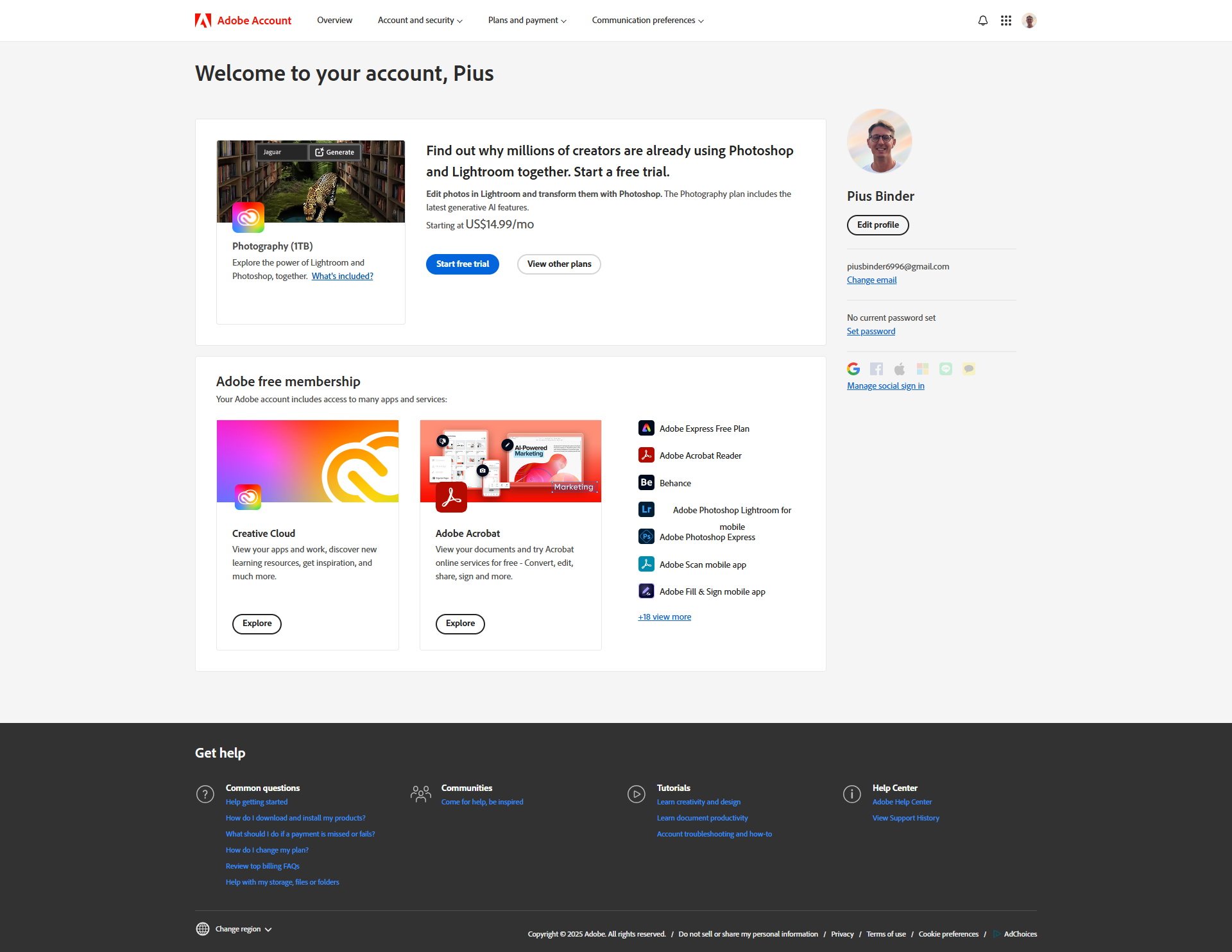Click the Adobe Scan mobile app icon
This screenshot has width=1232, height=952.
click(646, 564)
